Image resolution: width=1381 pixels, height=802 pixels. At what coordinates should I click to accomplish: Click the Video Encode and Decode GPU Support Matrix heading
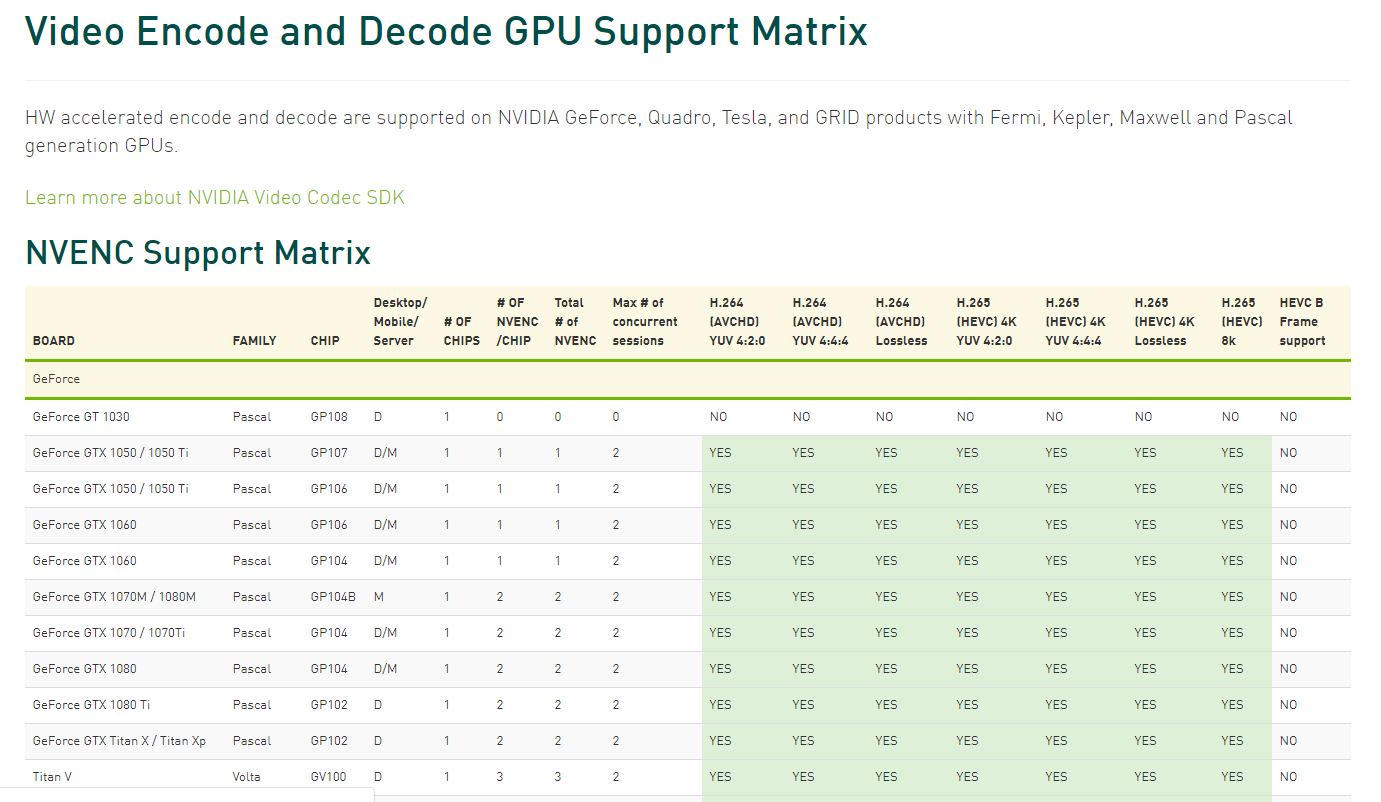pyautogui.click(x=446, y=31)
